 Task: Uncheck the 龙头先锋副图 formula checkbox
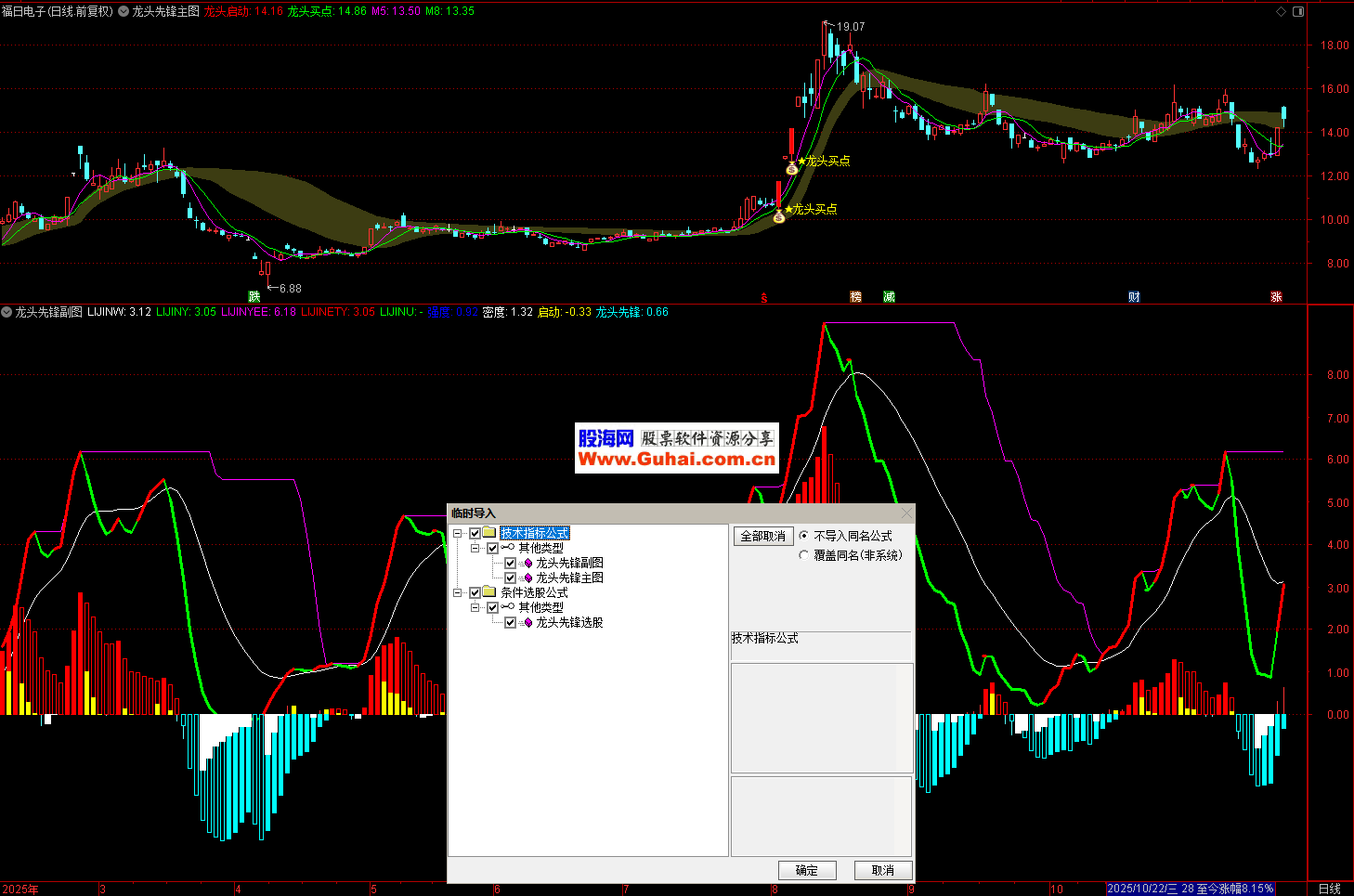click(x=510, y=563)
